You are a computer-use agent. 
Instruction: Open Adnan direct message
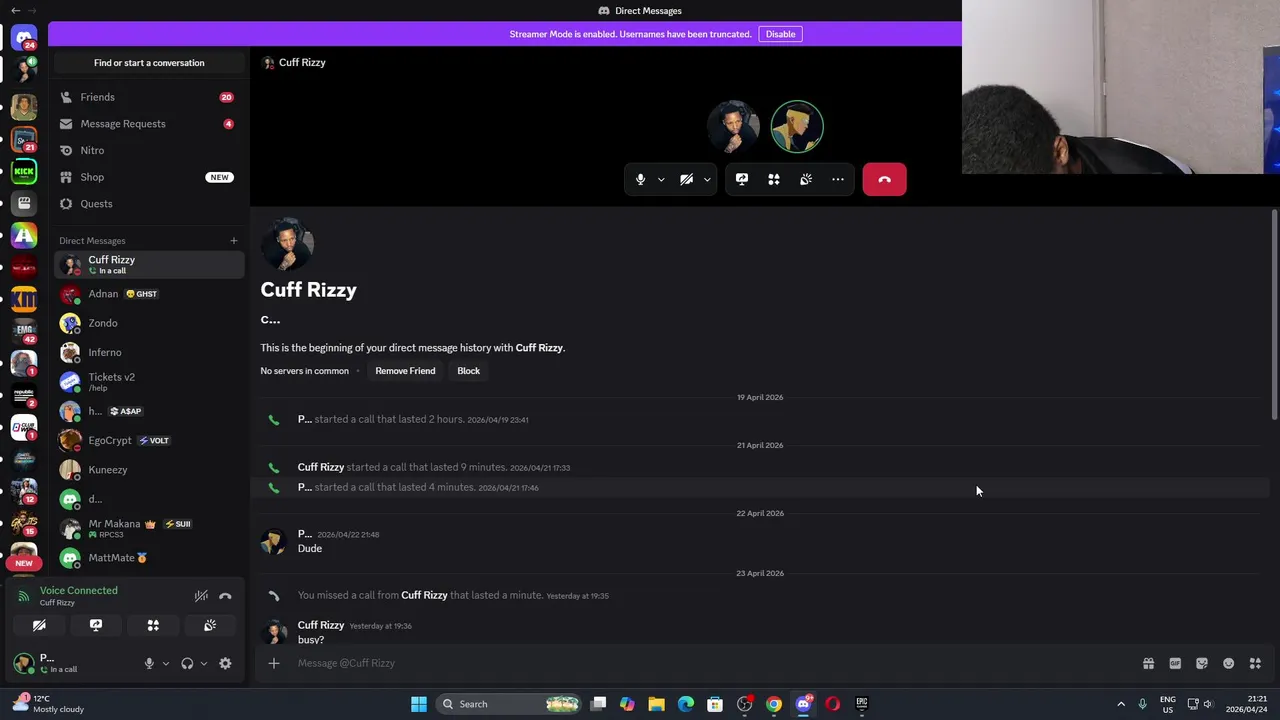[x=149, y=294]
